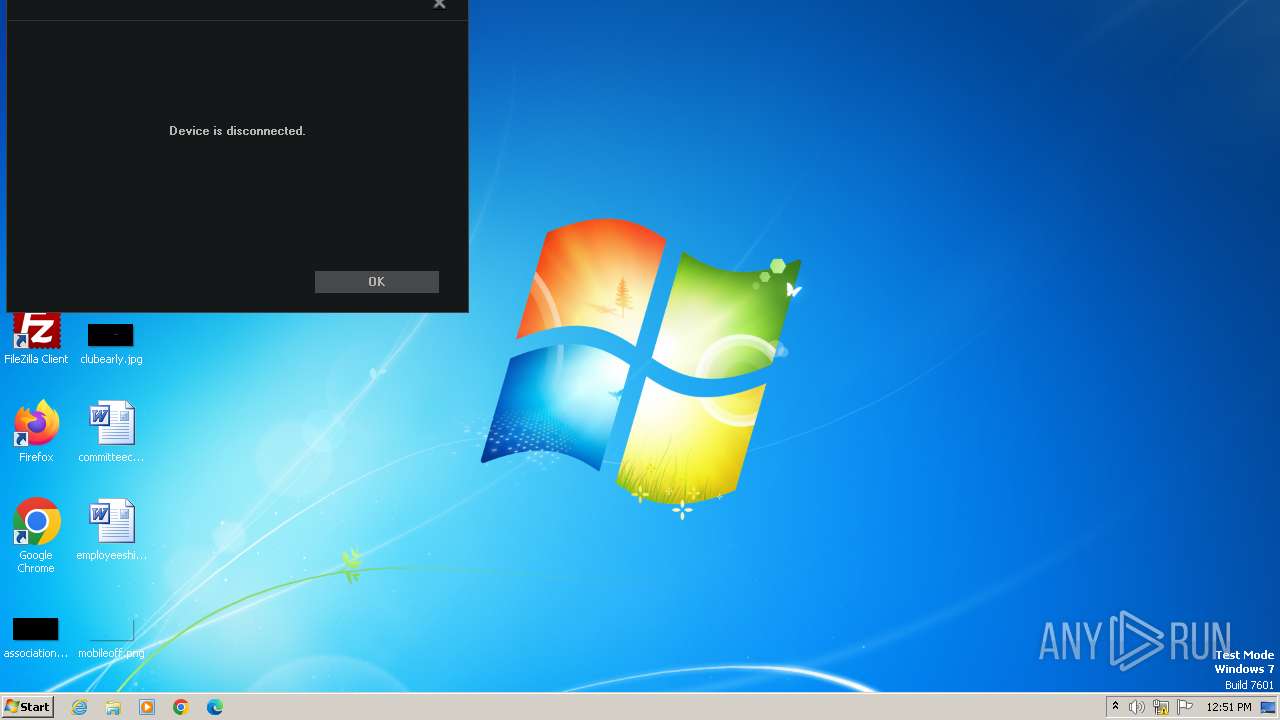Open the volume speaker tray icon
Screen dimensions: 1280x720
coord(1137,707)
